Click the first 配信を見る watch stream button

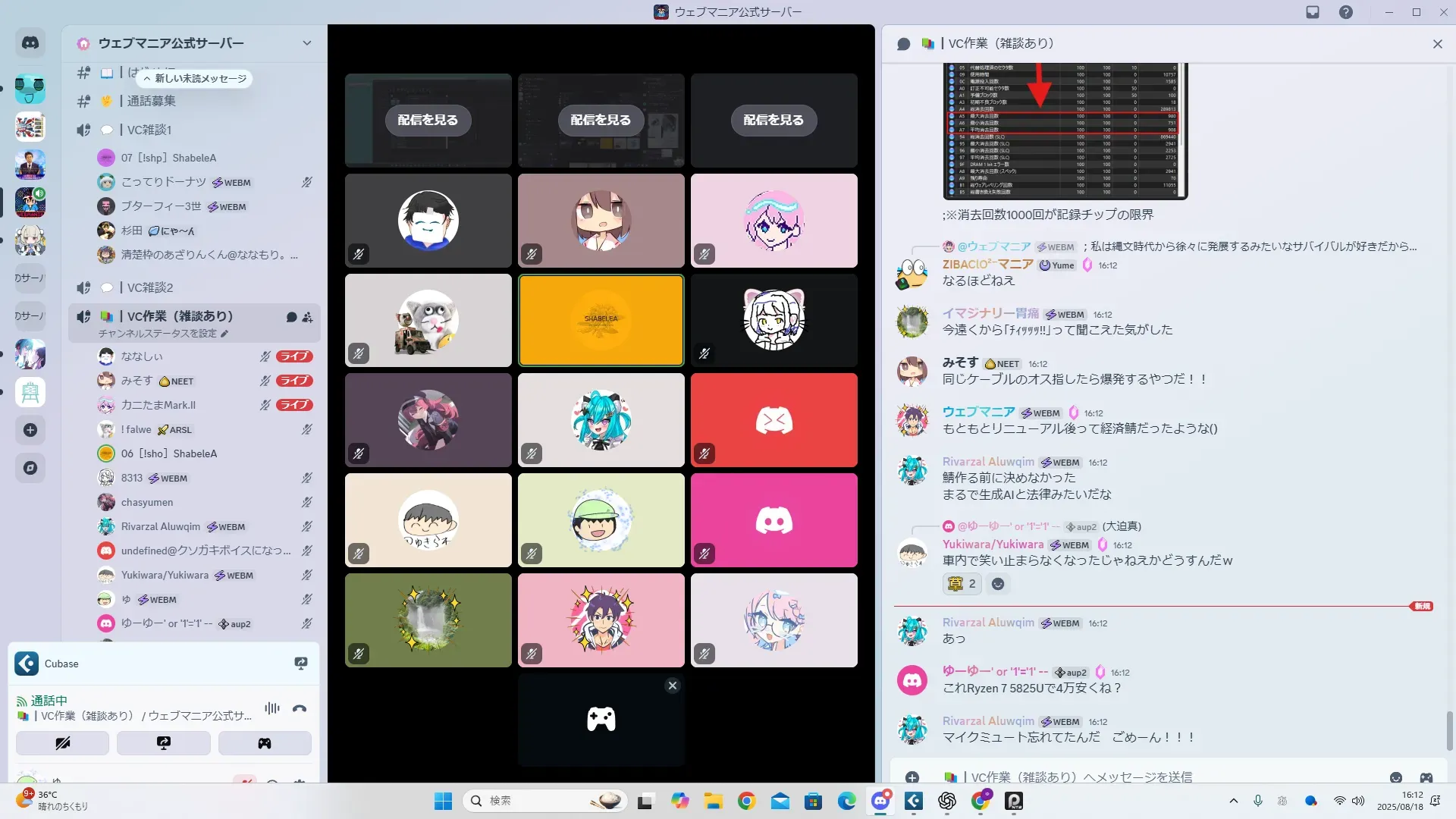coord(428,120)
